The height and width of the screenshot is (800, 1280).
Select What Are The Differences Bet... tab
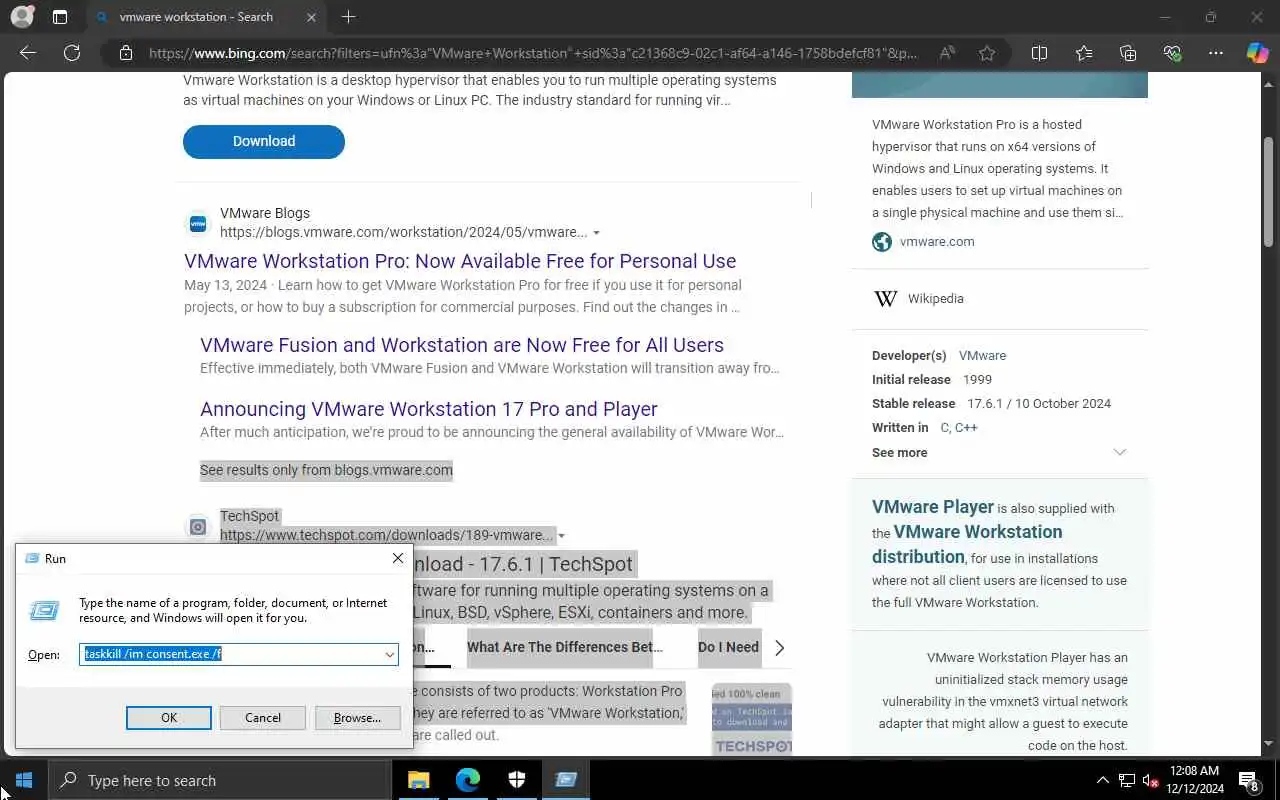point(565,647)
